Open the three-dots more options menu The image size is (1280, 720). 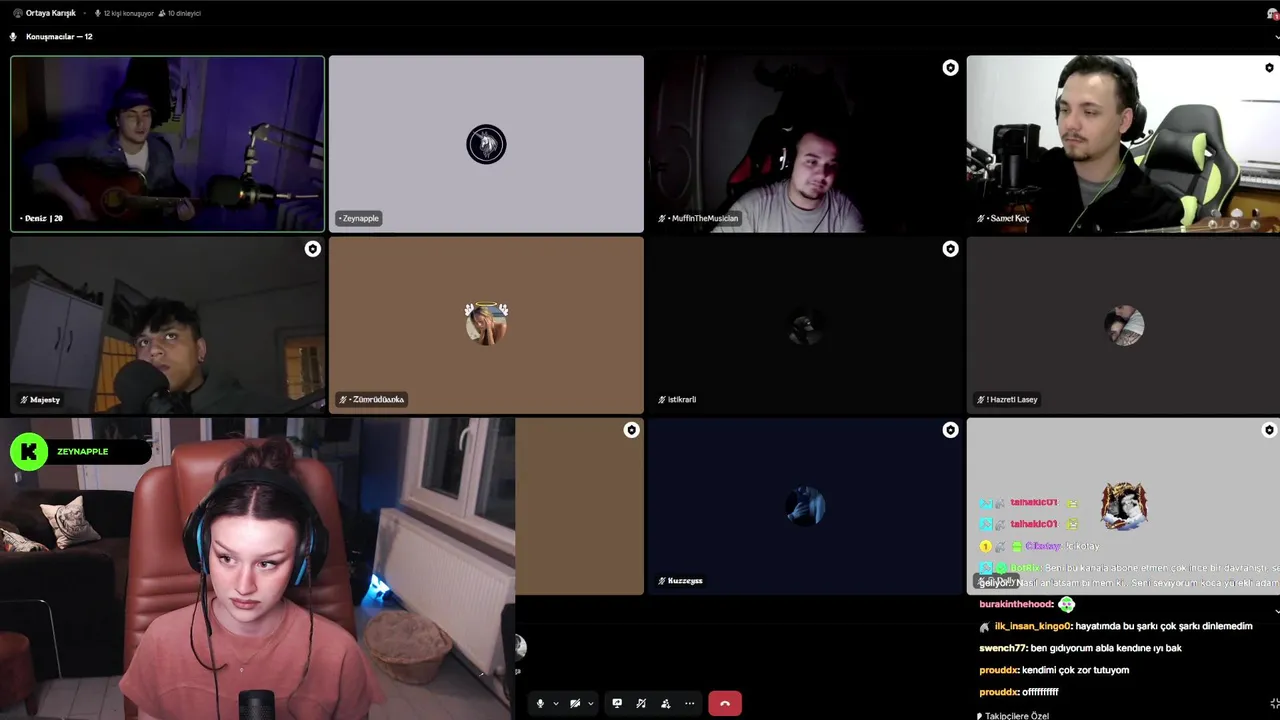coord(689,703)
